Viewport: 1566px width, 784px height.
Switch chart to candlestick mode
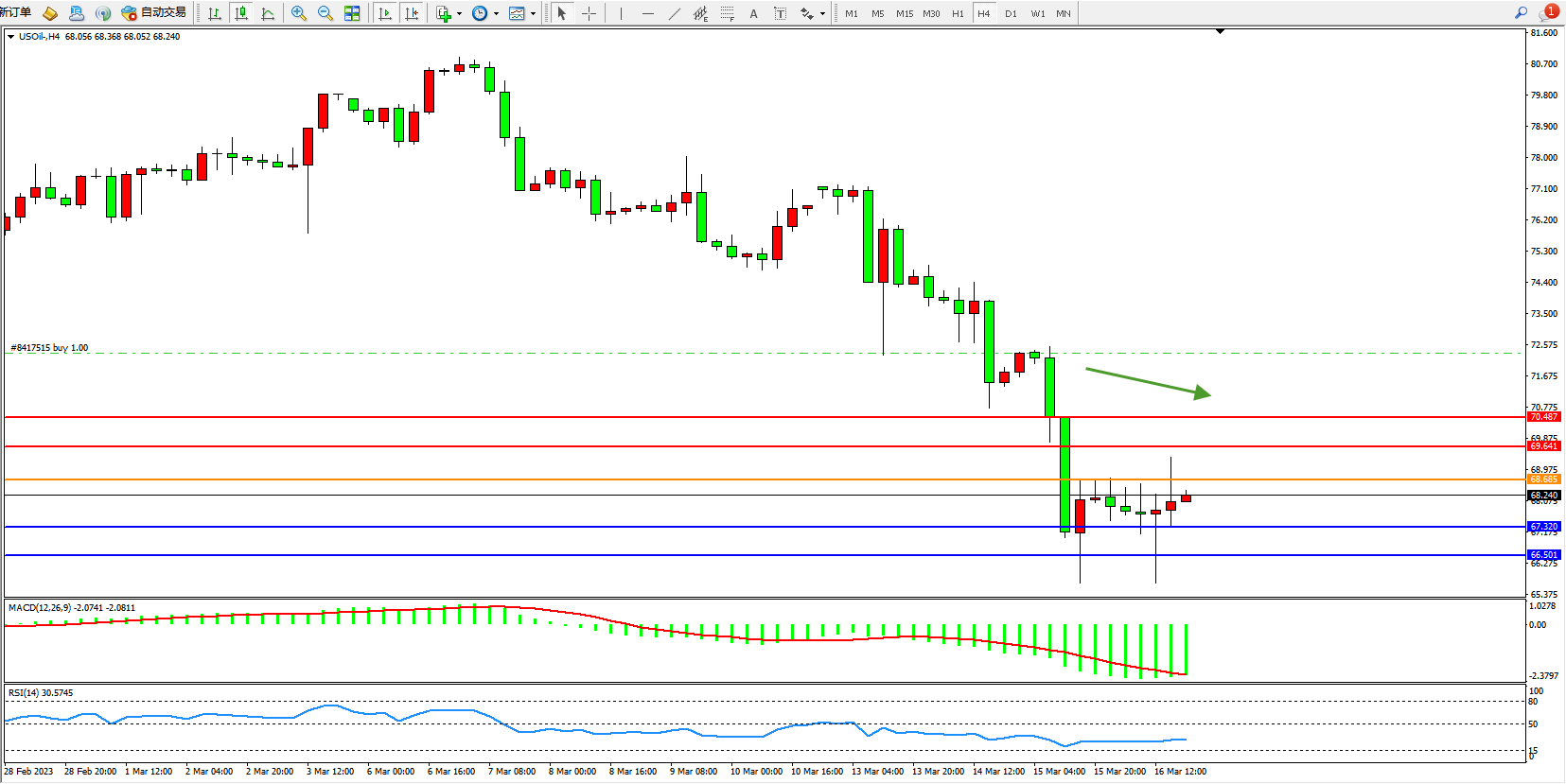point(241,13)
